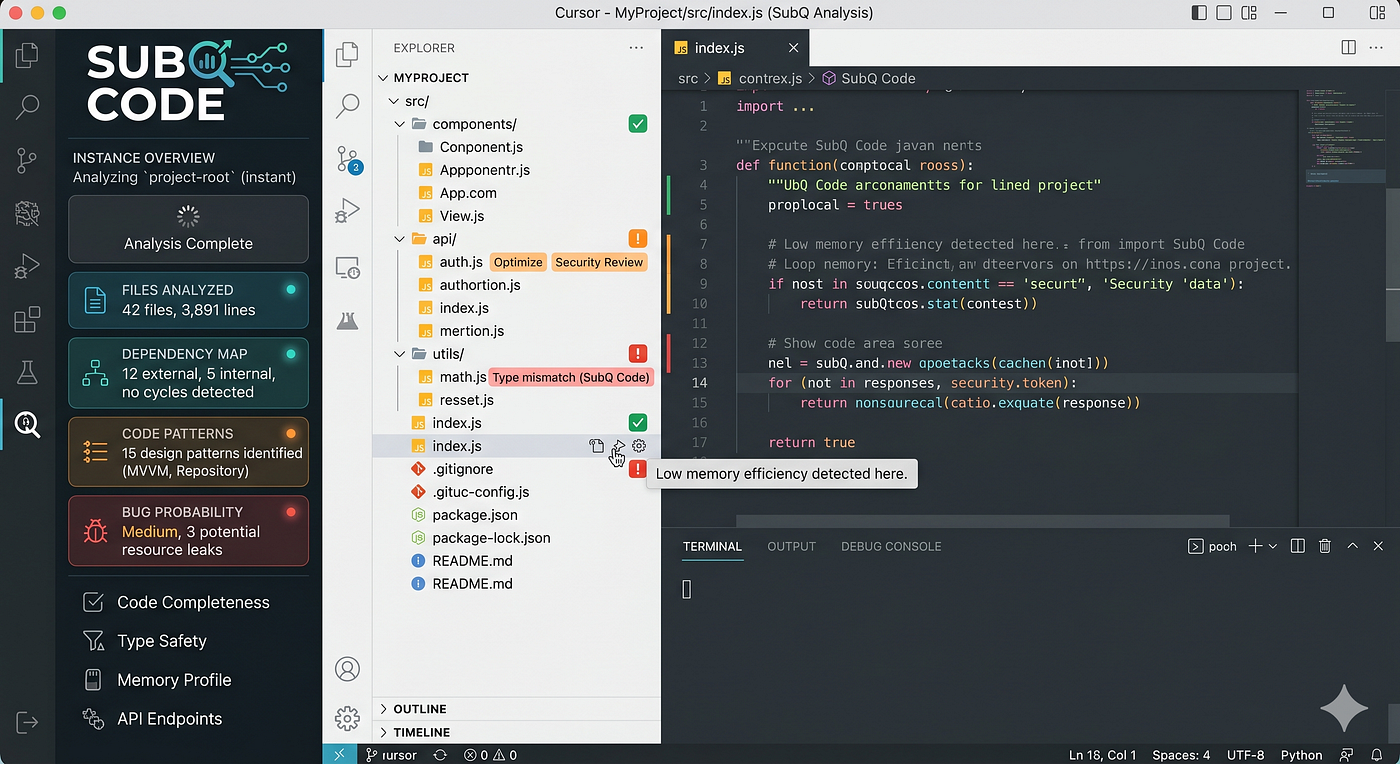1400x764 pixels.
Task: Click green checkmark beside root index.js
Action: [638, 423]
